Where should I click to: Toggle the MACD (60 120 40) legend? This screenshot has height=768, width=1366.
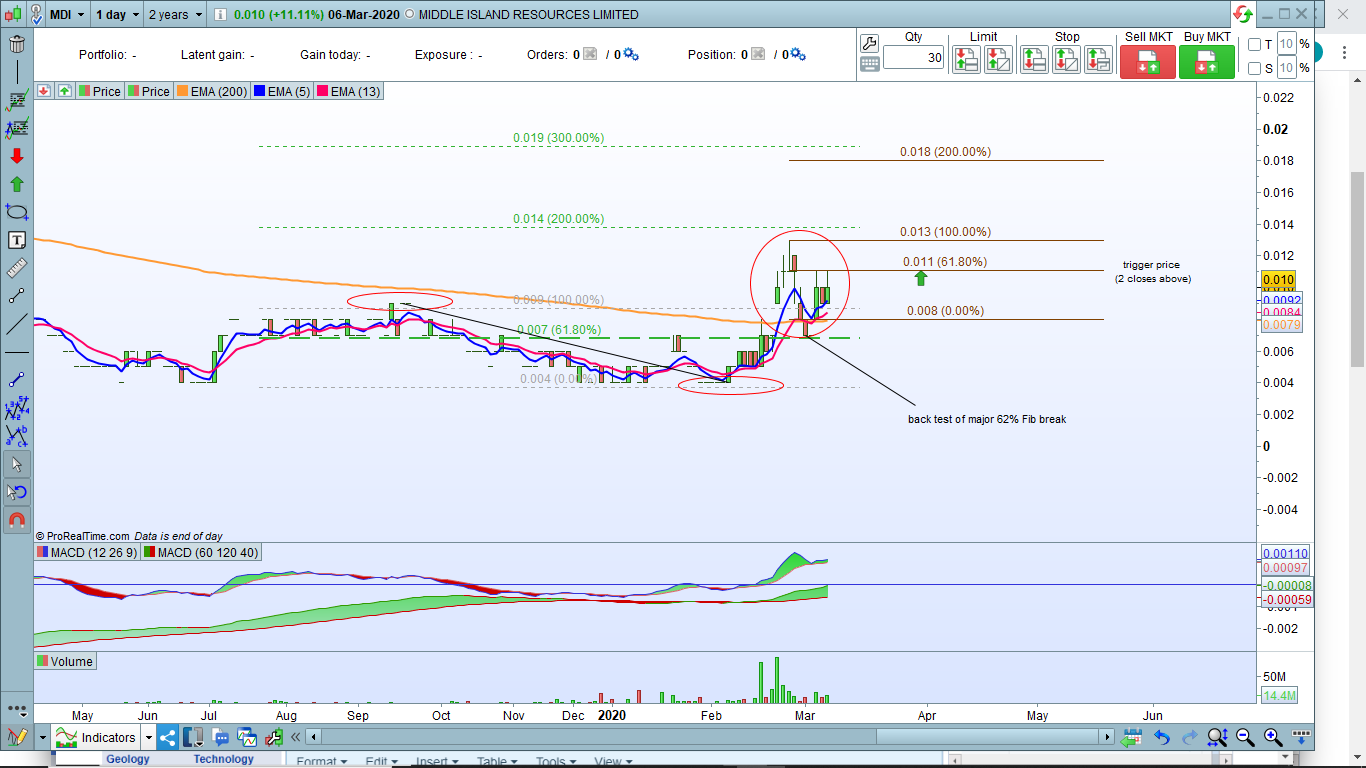[x=200, y=552]
